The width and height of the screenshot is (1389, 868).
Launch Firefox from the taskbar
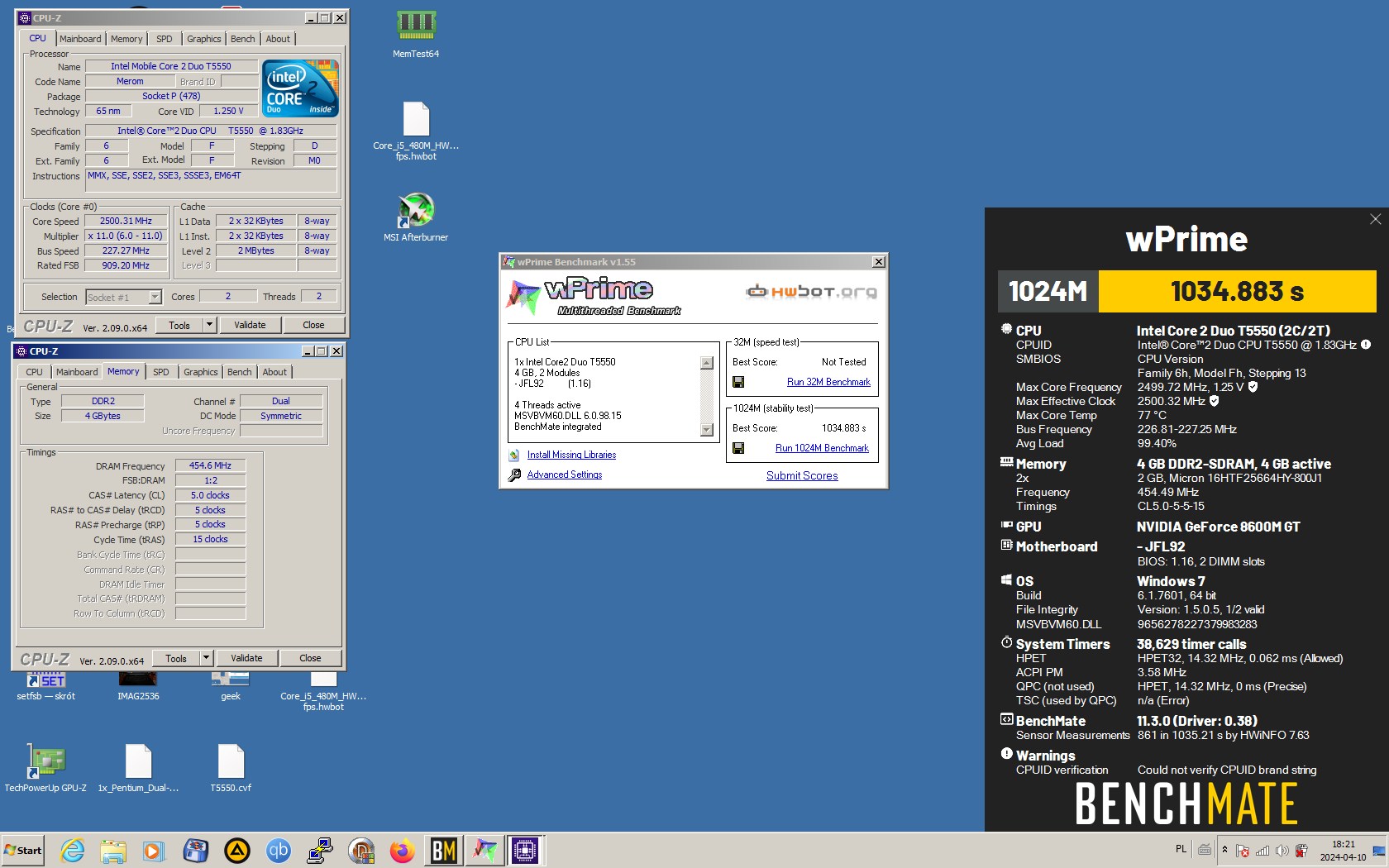pyautogui.click(x=403, y=850)
